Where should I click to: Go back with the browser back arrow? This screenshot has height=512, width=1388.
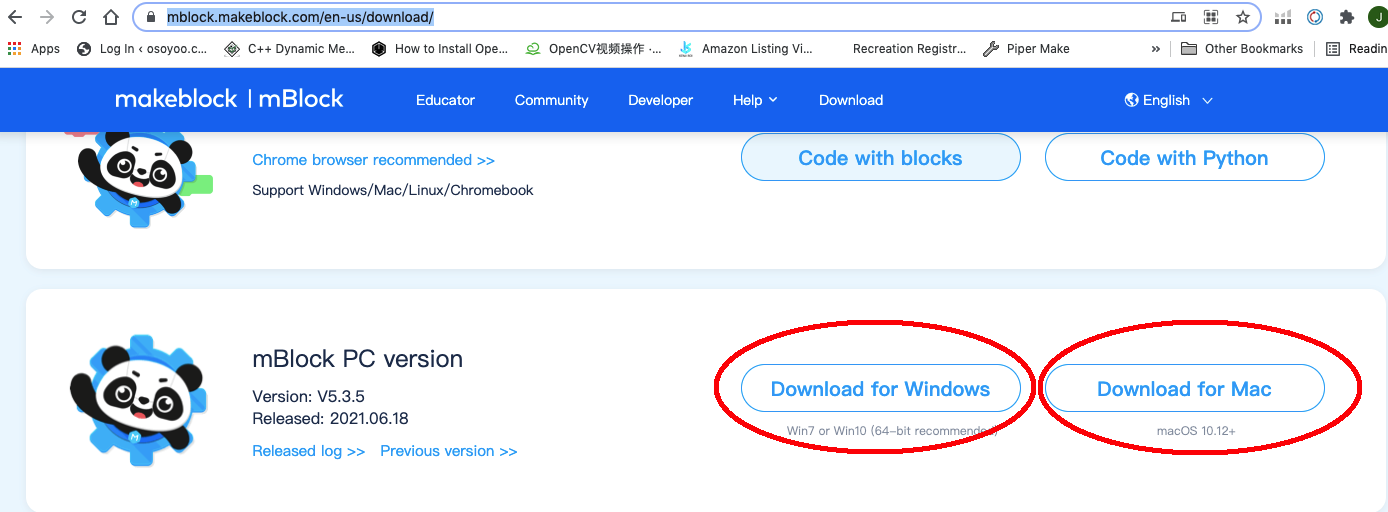[x=15, y=17]
